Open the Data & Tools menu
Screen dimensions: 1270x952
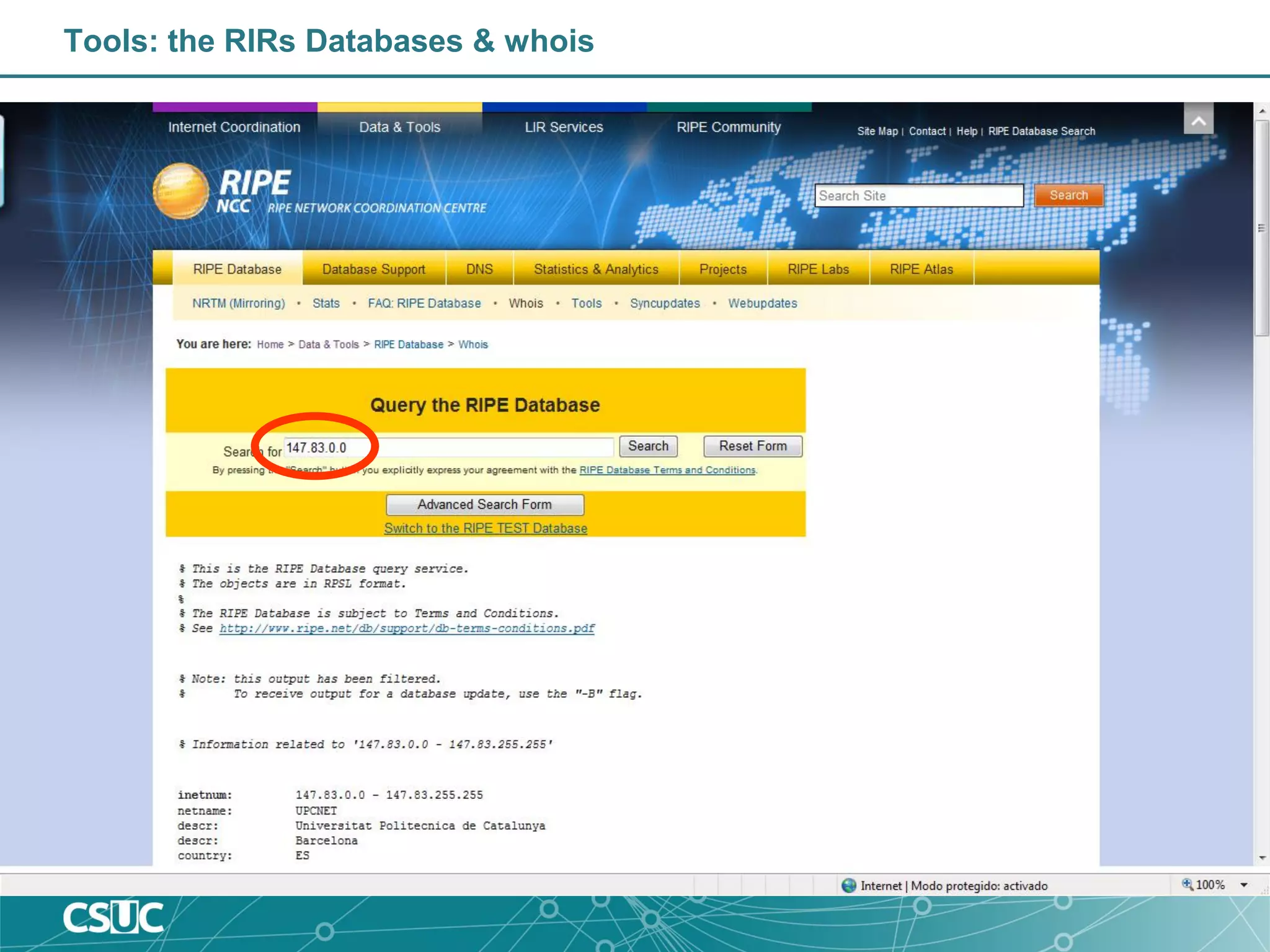tap(400, 127)
